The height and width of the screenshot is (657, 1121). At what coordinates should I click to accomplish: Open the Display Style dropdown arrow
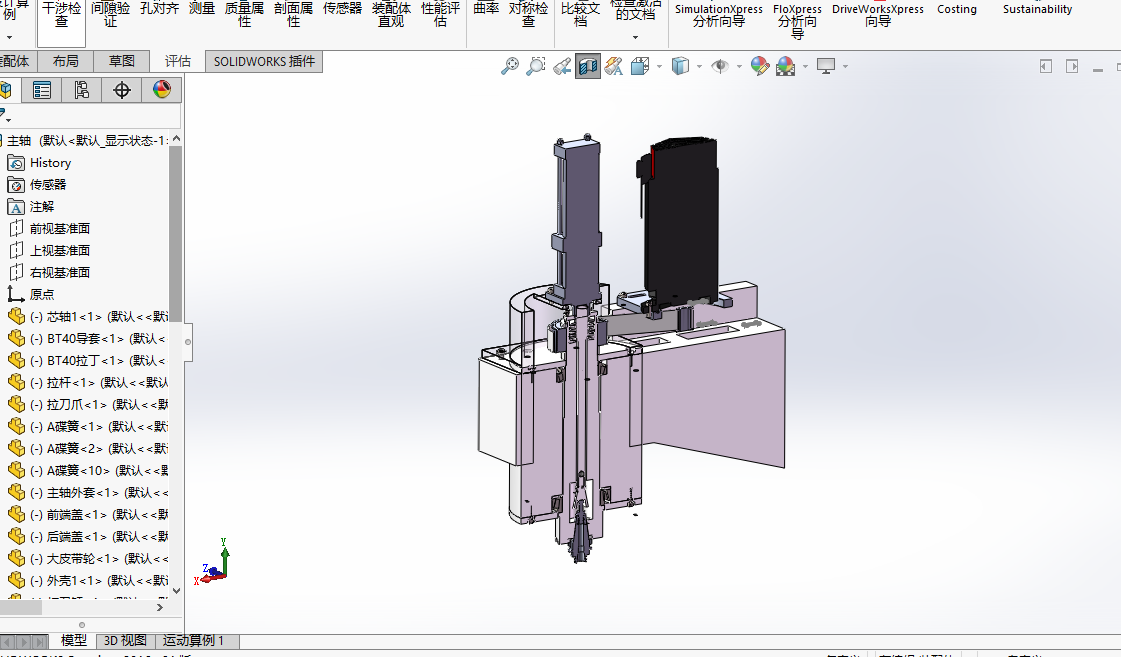(698, 66)
